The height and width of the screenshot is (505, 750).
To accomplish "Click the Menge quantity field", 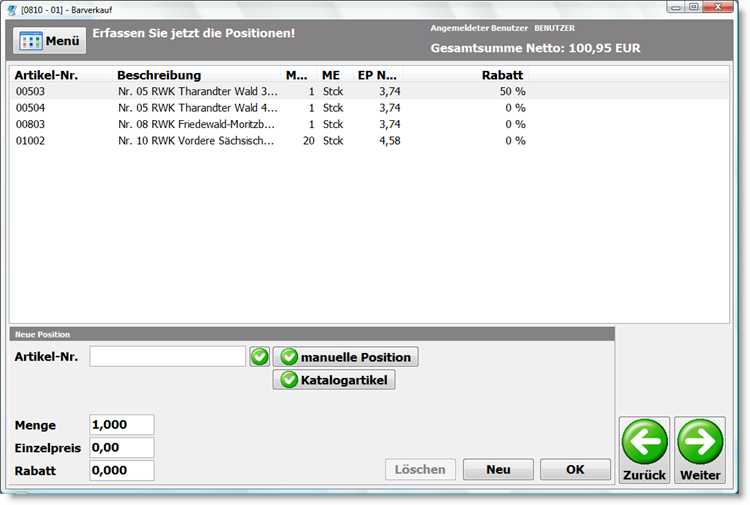I will (122, 425).
